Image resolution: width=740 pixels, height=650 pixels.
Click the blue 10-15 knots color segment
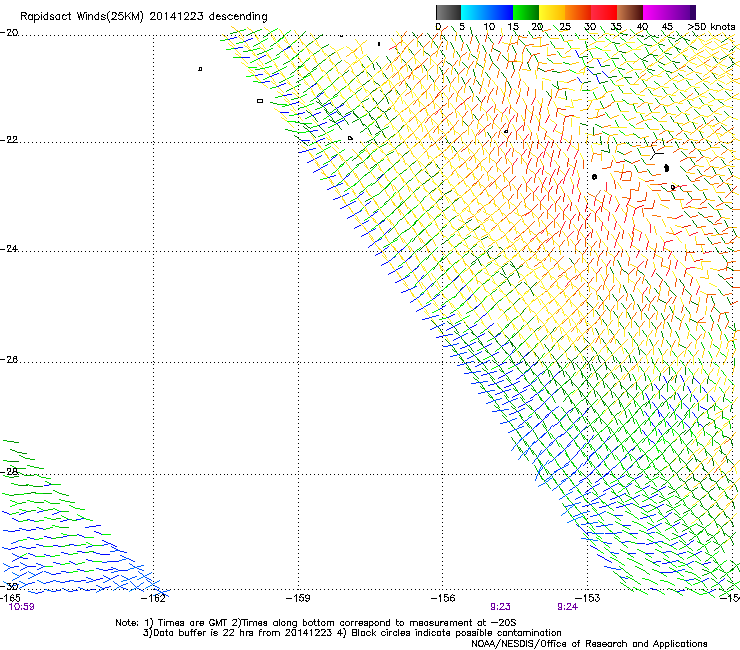[x=500, y=12]
